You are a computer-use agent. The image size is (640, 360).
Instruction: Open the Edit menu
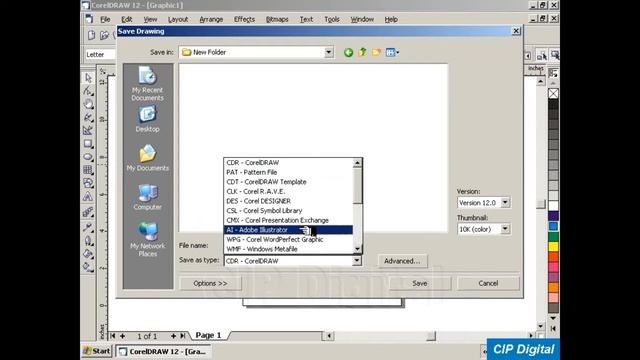coord(127,19)
